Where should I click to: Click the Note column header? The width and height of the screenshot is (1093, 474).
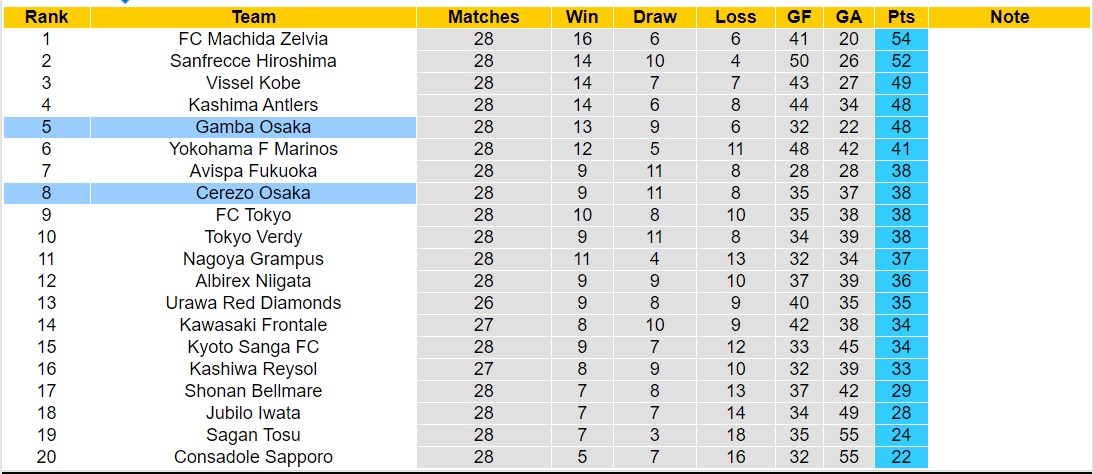point(1009,17)
